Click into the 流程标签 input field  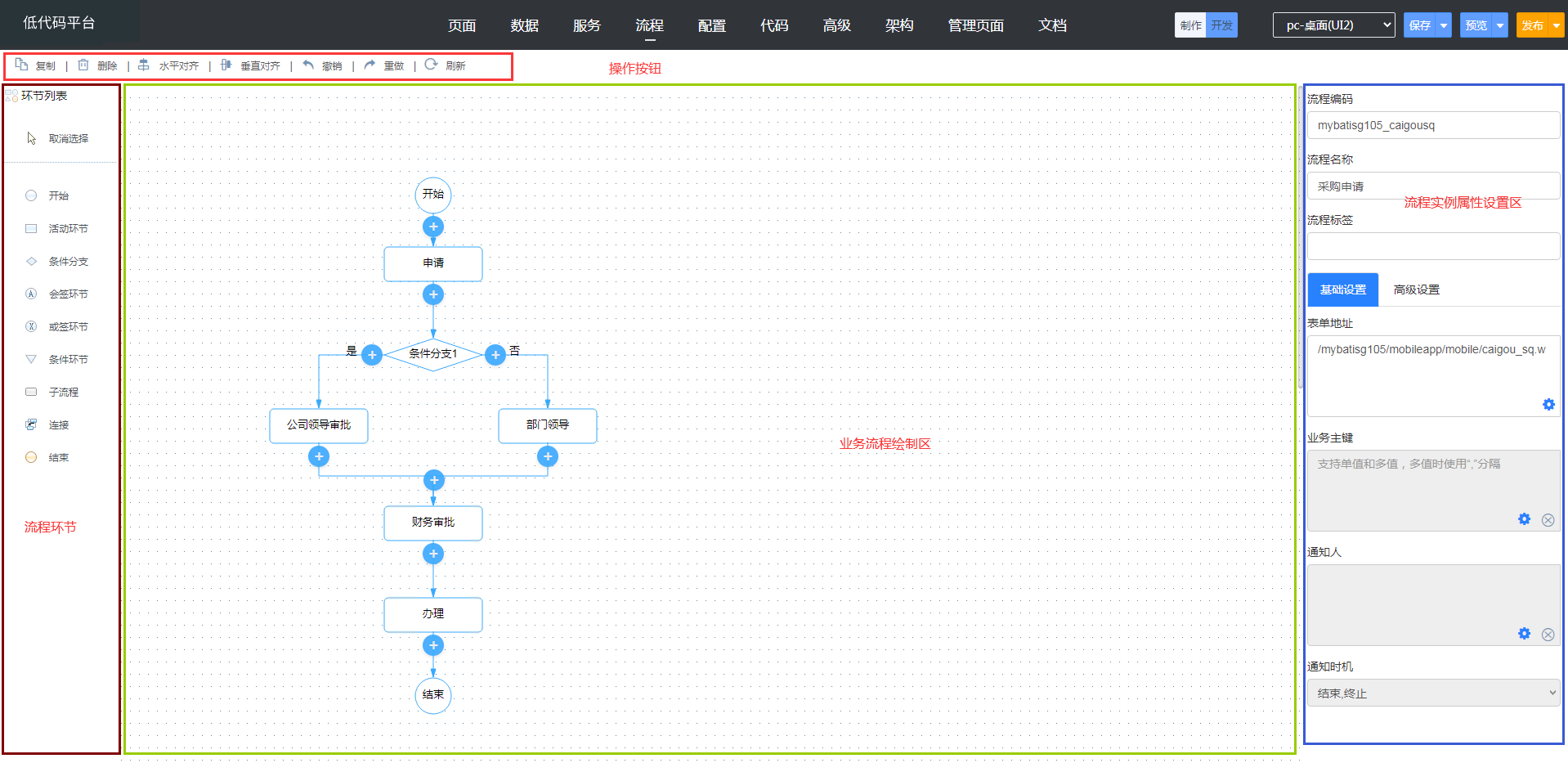tap(1433, 246)
